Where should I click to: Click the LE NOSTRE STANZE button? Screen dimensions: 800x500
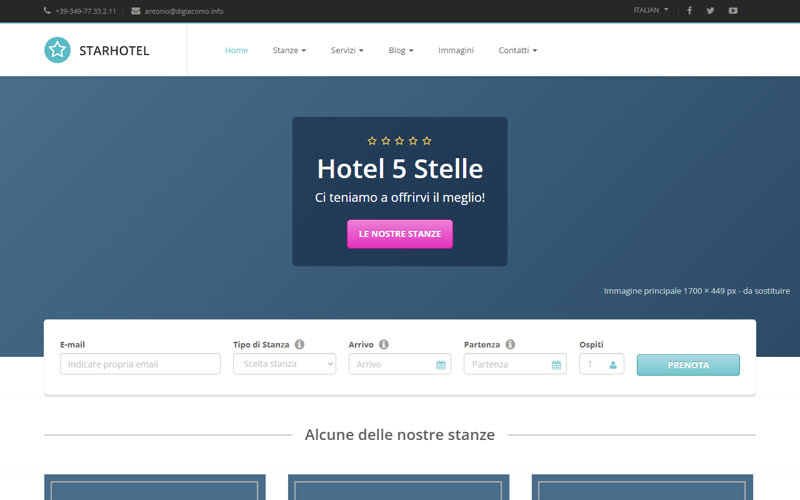(400, 234)
